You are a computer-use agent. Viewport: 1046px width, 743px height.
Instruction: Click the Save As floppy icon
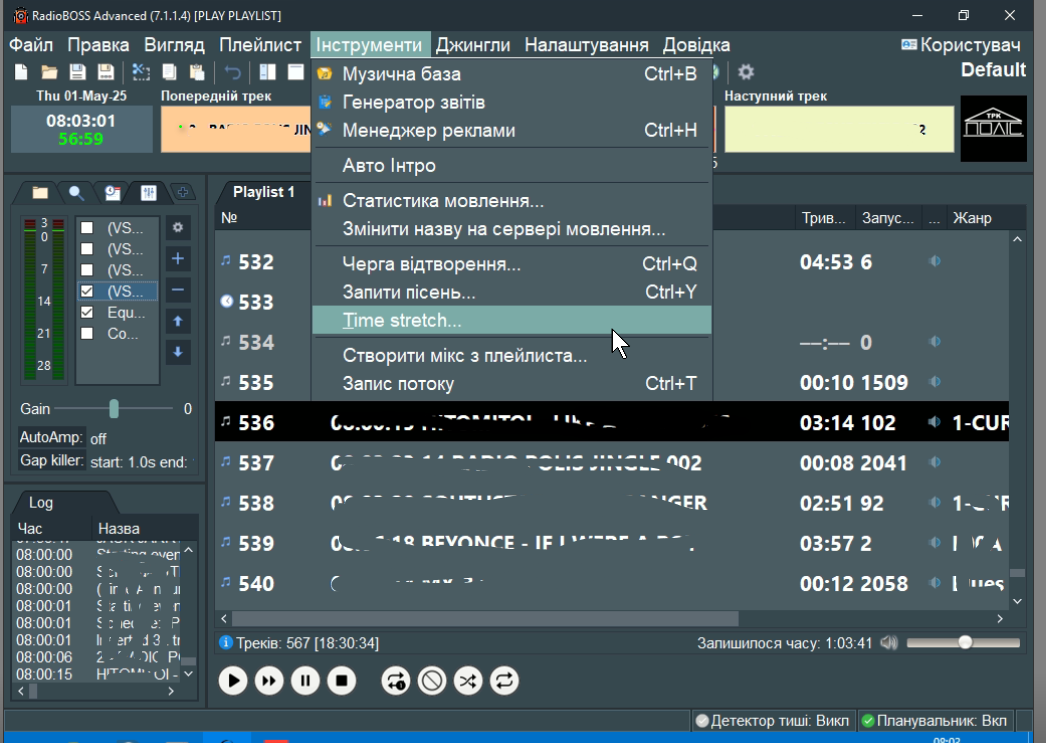(105, 72)
